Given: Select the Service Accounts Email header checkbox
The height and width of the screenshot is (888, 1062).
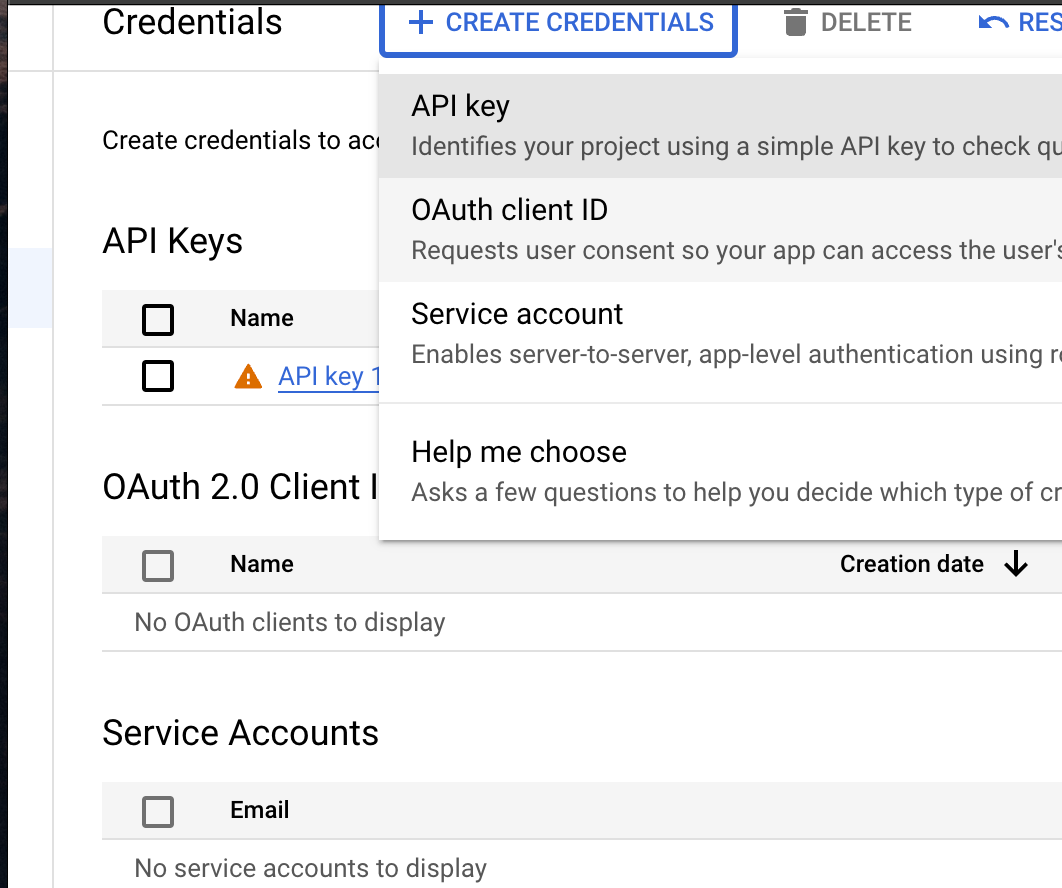Looking at the screenshot, I should [158, 811].
